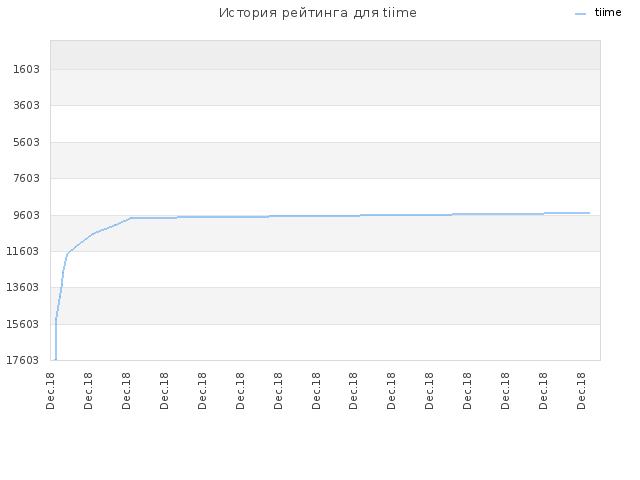
Task: Click where the line flattens near 9603
Action: pos(131,218)
